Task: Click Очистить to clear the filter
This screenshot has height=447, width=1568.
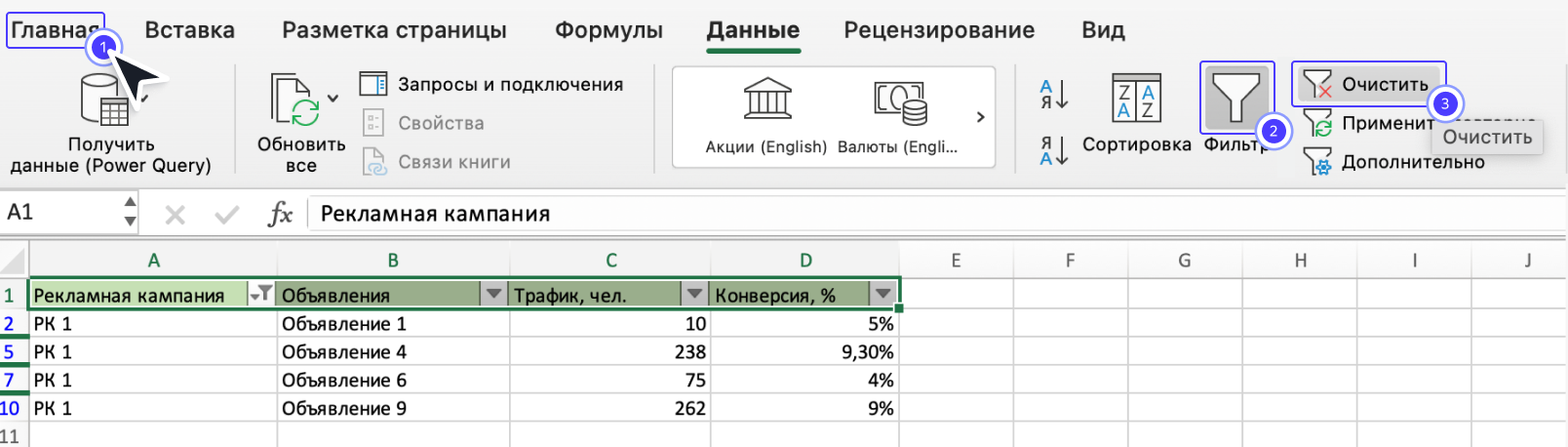Action: click(x=1367, y=85)
